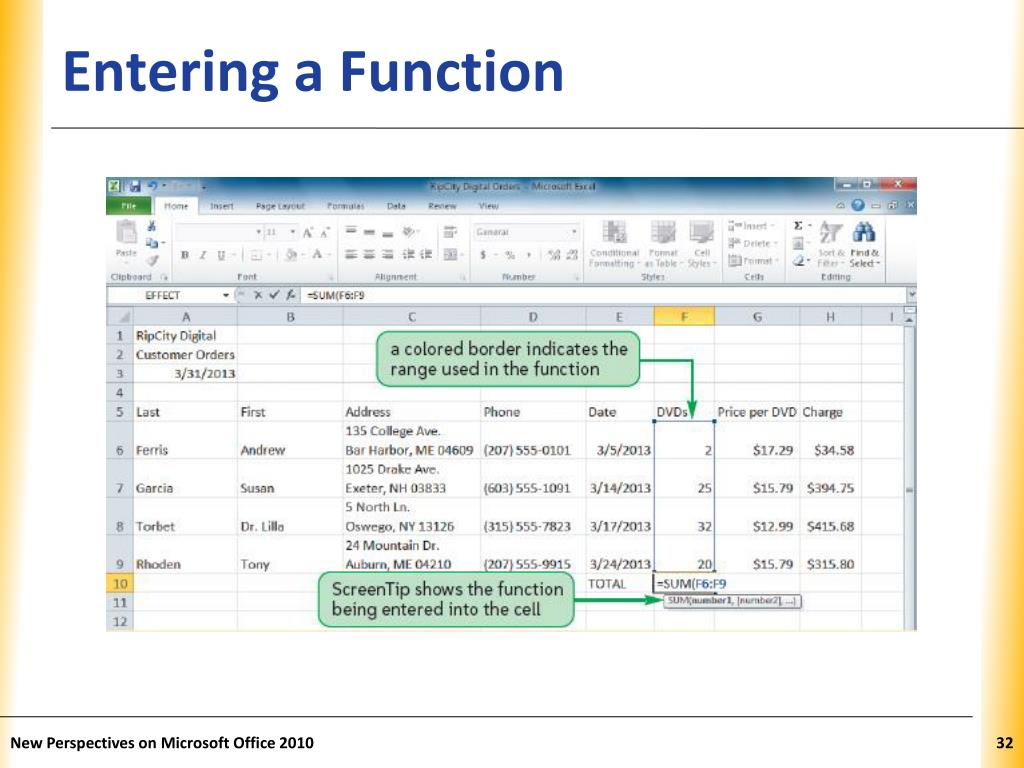Click the Select All corner button
This screenshot has height=768, width=1024.
coord(120,317)
